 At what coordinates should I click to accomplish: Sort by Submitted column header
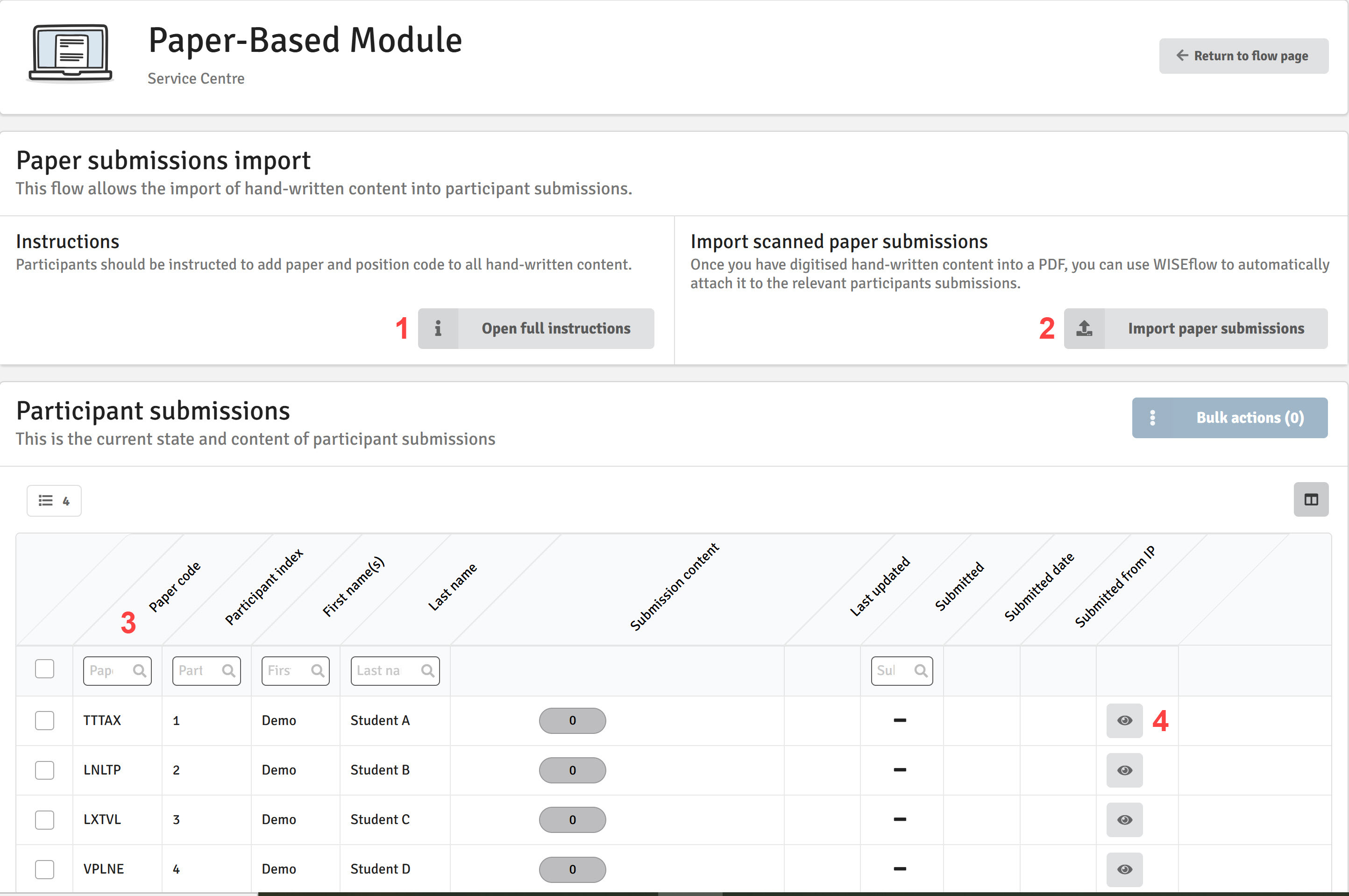959,587
